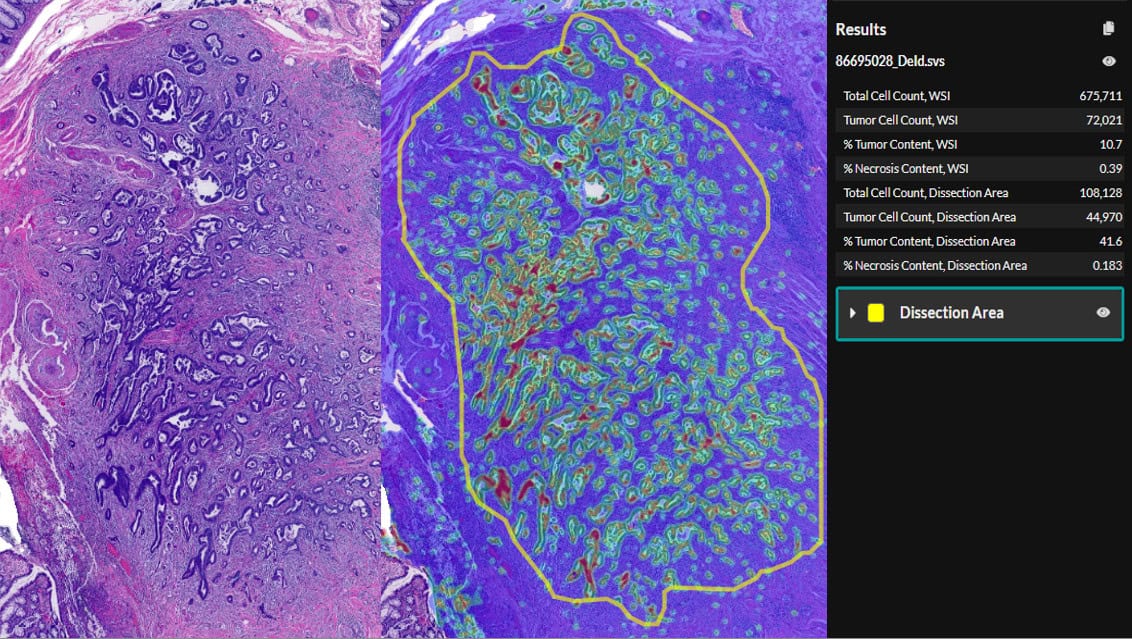The height and width of the screenshot is (639, 1132).
Task: Click the value 41.6
Action: [1110, 241]
